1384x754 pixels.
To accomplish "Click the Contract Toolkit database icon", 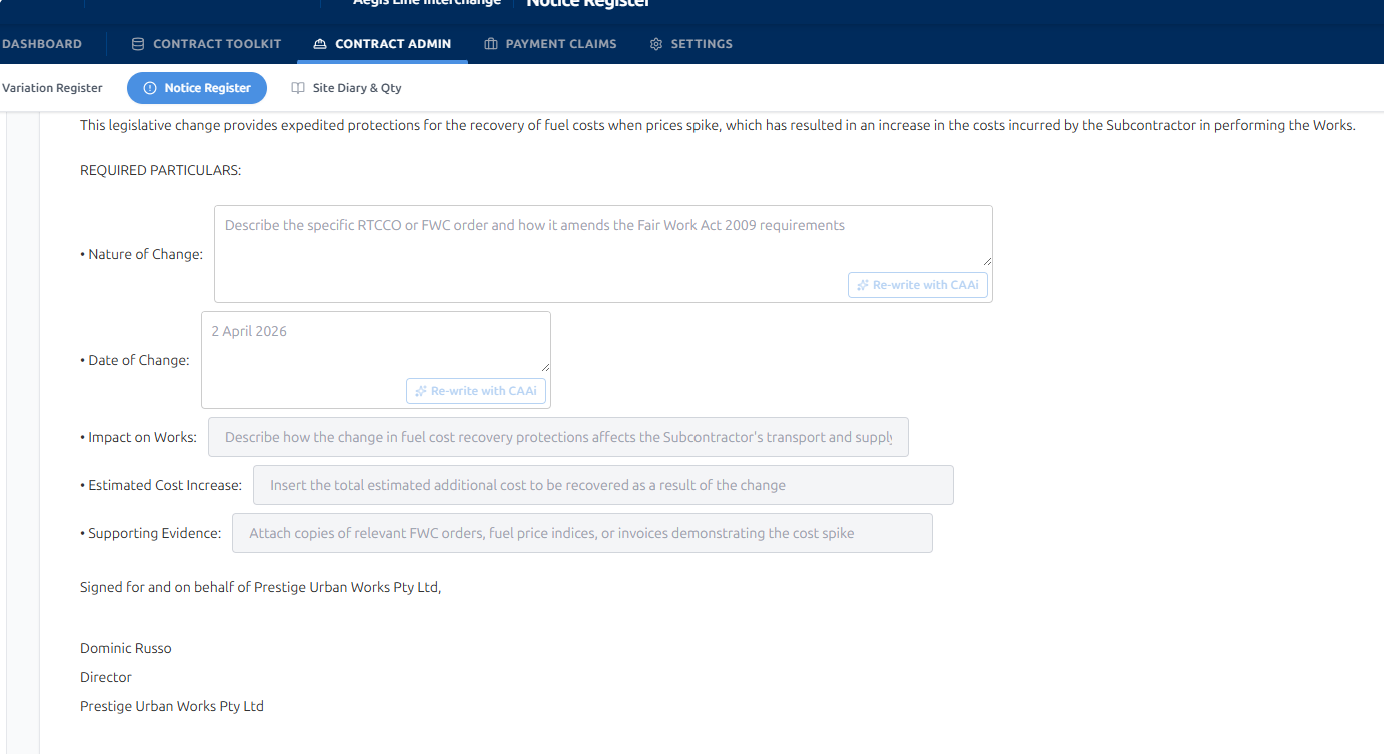I will pyautogui.click(x=138, y=44).
